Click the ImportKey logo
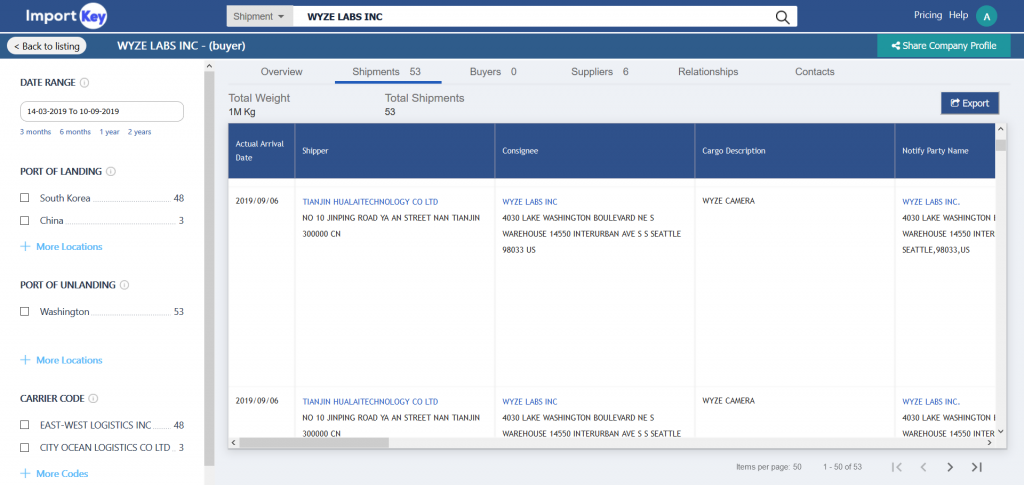This screenshot has width=1024, height=485. pyautogui.click(x=66, y=16)
